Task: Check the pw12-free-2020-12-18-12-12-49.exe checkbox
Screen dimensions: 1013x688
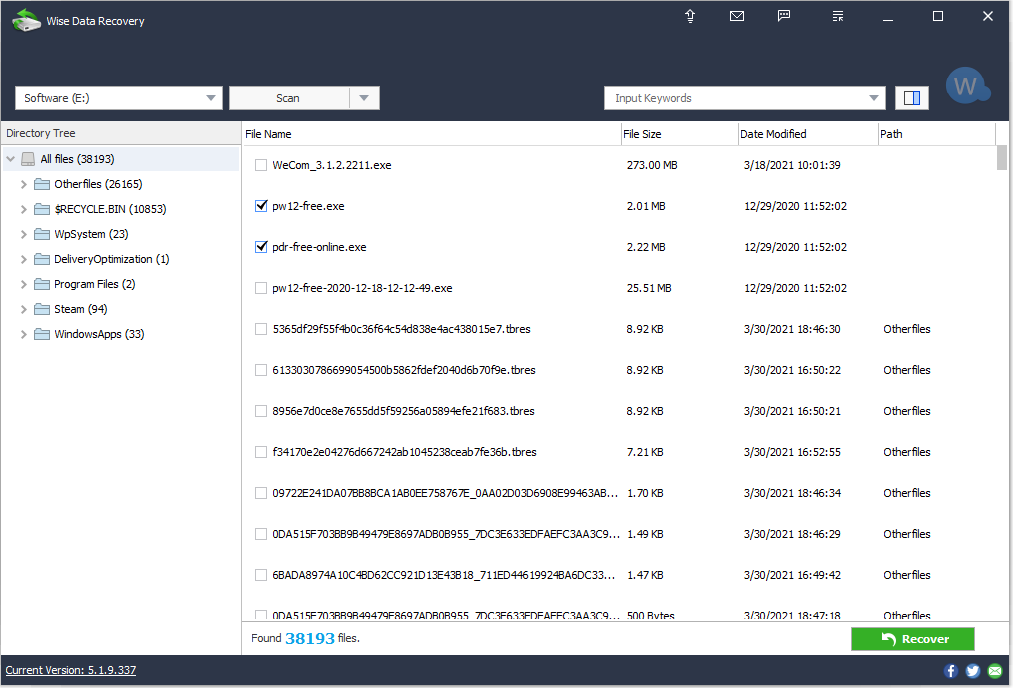Action: [261, 288]
